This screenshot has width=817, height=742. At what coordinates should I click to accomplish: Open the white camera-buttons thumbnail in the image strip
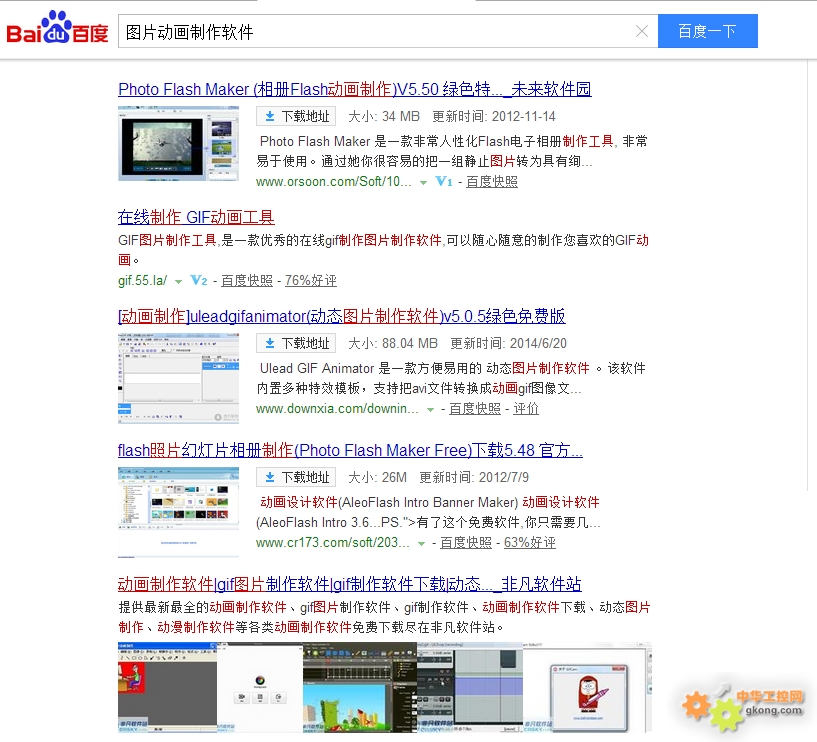click(x=260, y=687)
